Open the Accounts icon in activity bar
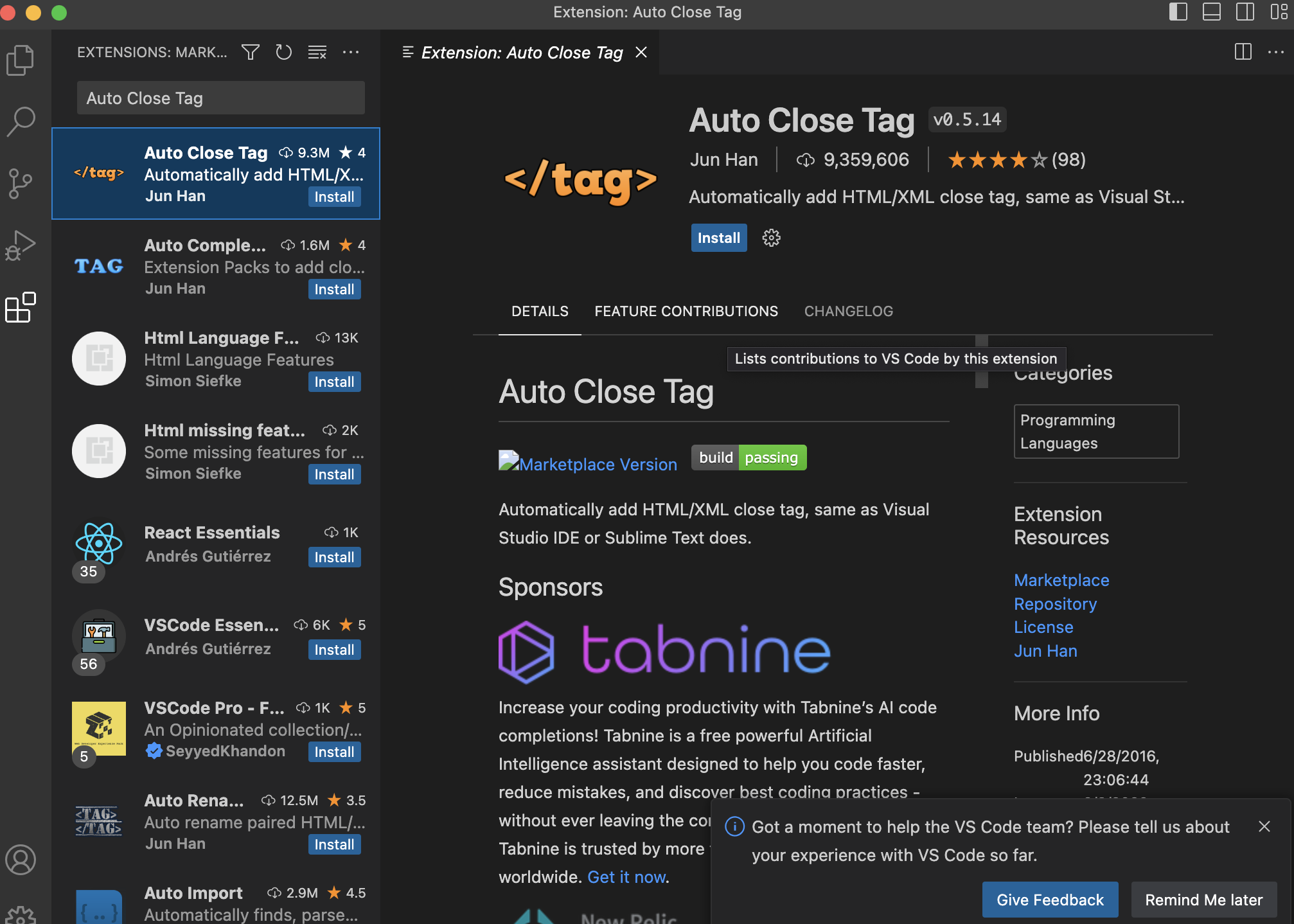This screenshot has height=924, width=1294. 21,860
